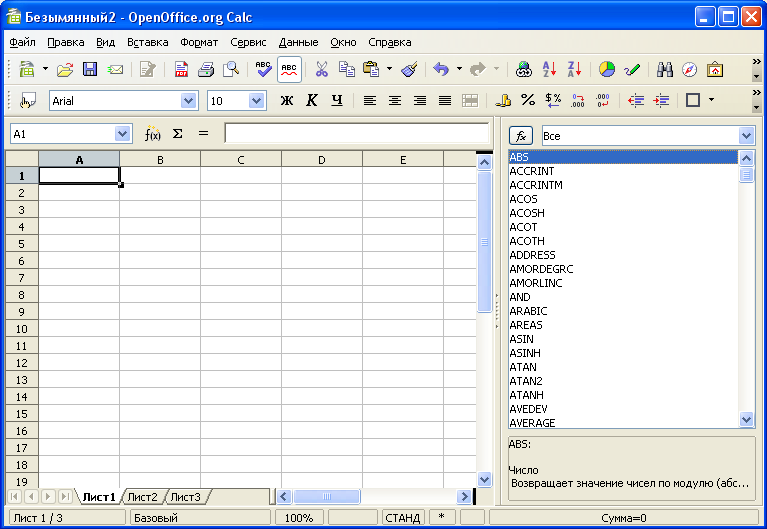Expand the function category dropdown Все
The height and width of the screenshot is (529, 767).
click(x=746, y=135)
